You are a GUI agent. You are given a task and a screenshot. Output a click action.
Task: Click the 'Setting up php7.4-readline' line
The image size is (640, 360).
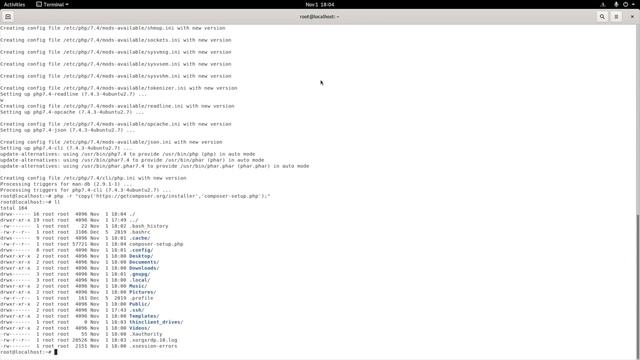click(73, 94)
